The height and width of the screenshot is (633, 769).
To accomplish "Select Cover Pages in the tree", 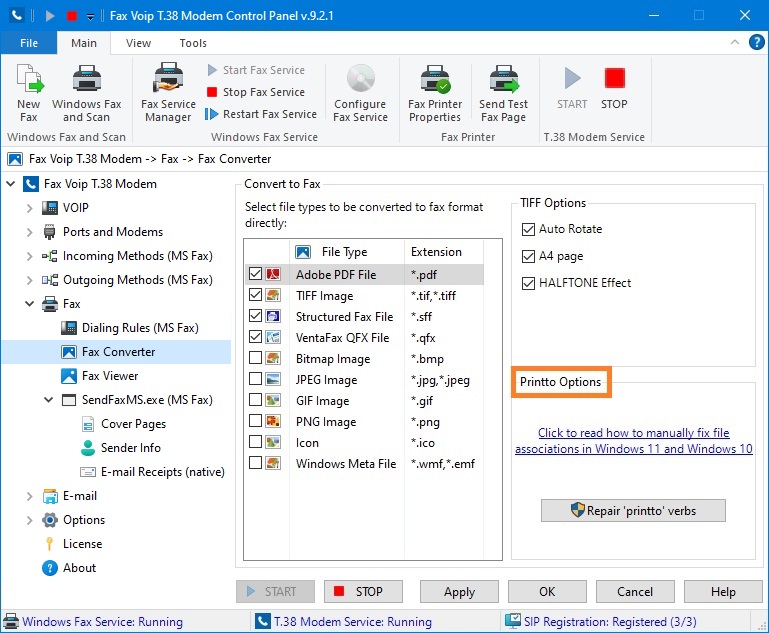I will click(123, 424).
